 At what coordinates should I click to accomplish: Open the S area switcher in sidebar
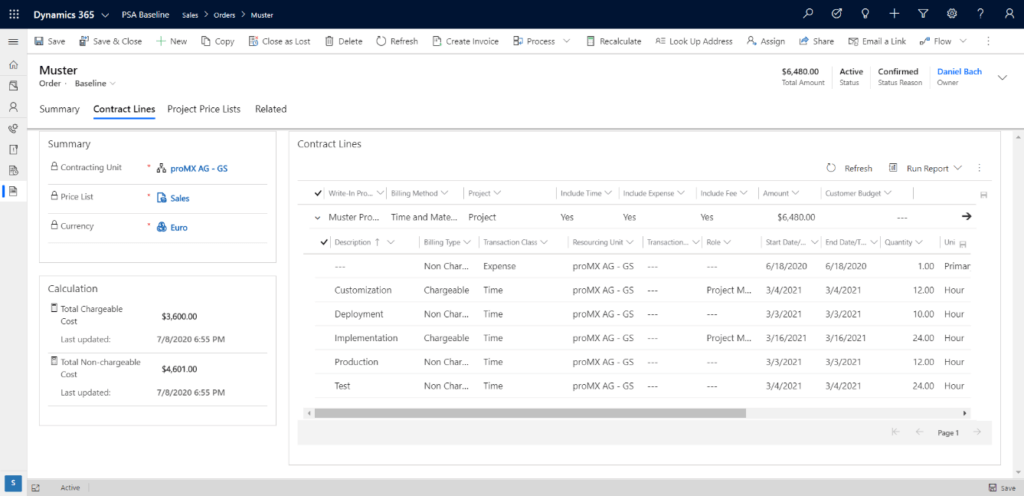point(13,484)
